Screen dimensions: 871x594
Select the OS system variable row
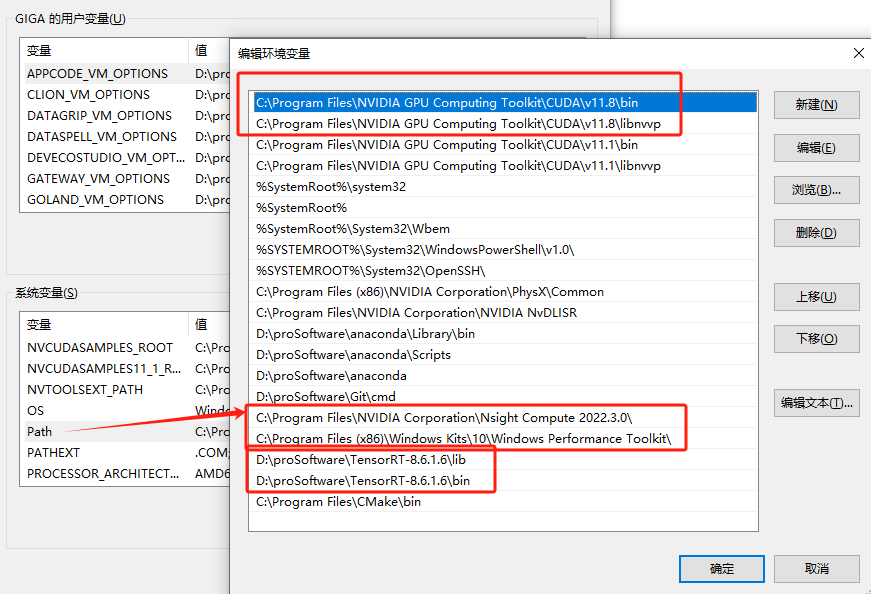point(125,411)
